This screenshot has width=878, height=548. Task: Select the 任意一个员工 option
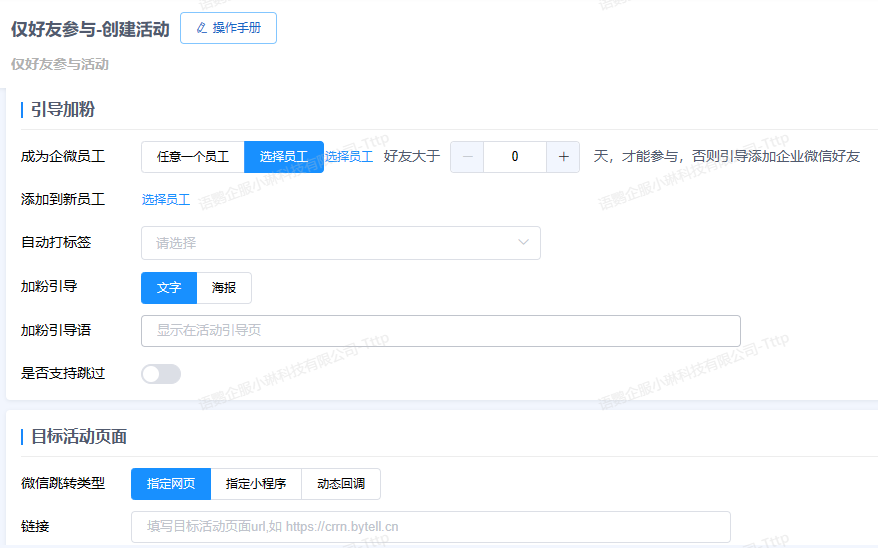point(193,157)
